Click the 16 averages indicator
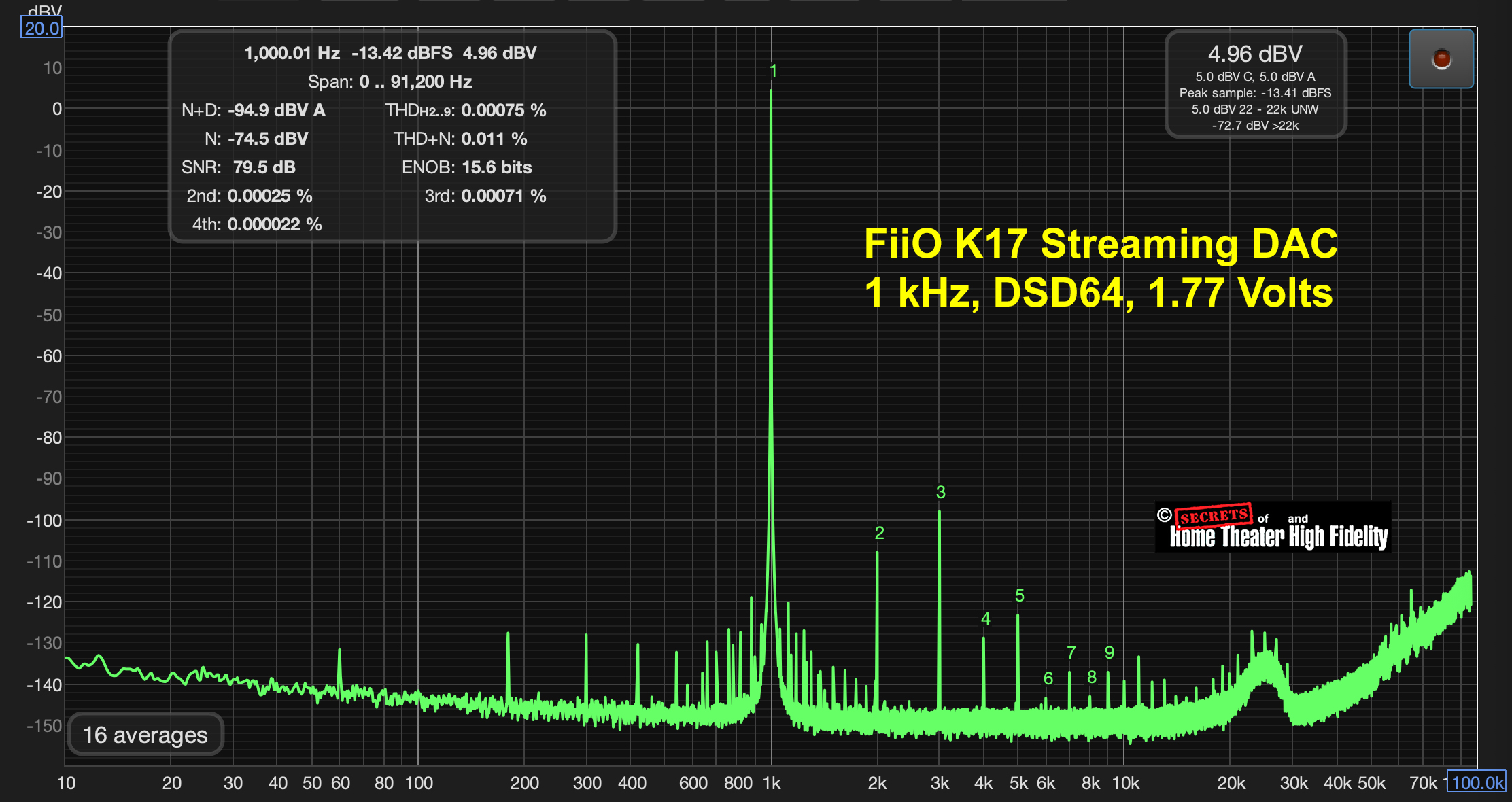1512x802 pixels. [x=145, y=735]
